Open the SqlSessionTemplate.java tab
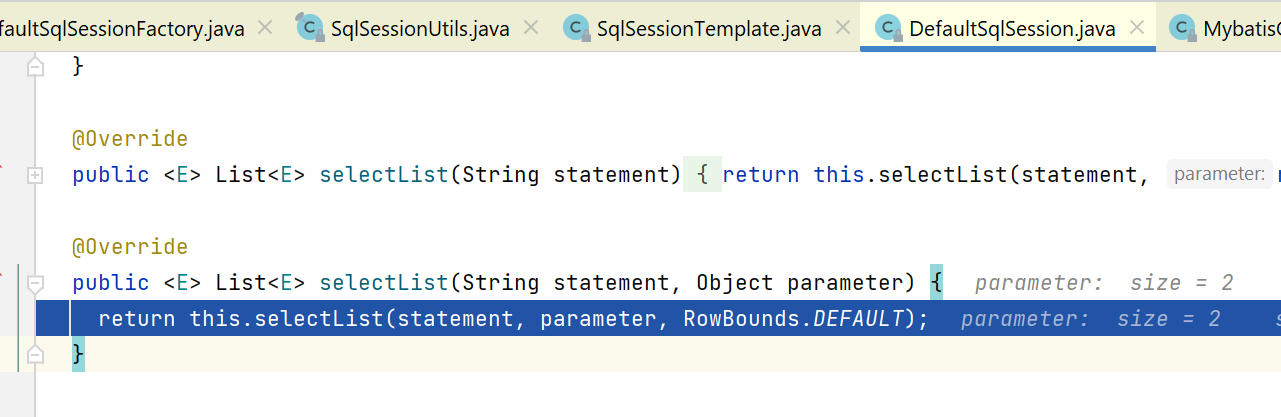The height and width of the screenshot is (417, 1281). pyautogui.click(x=708, y=29)
